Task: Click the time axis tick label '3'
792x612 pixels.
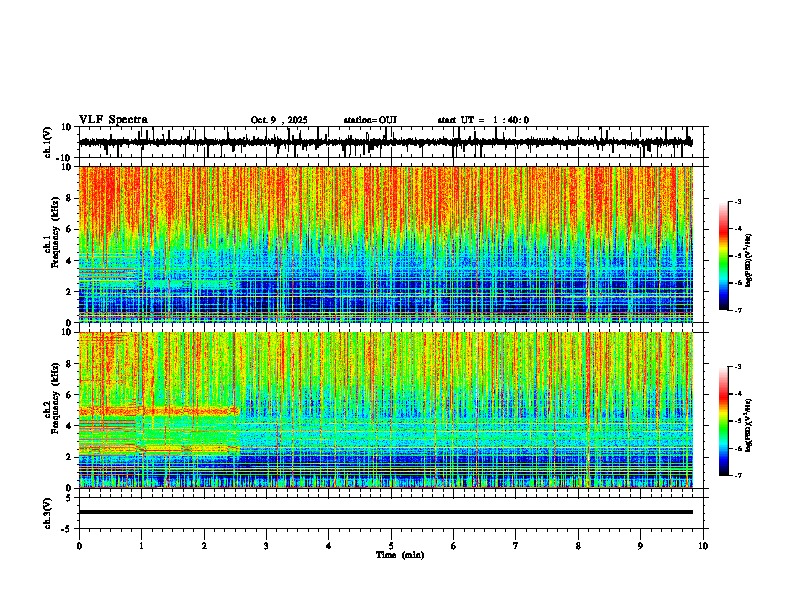Action: [x=266, y=546]
